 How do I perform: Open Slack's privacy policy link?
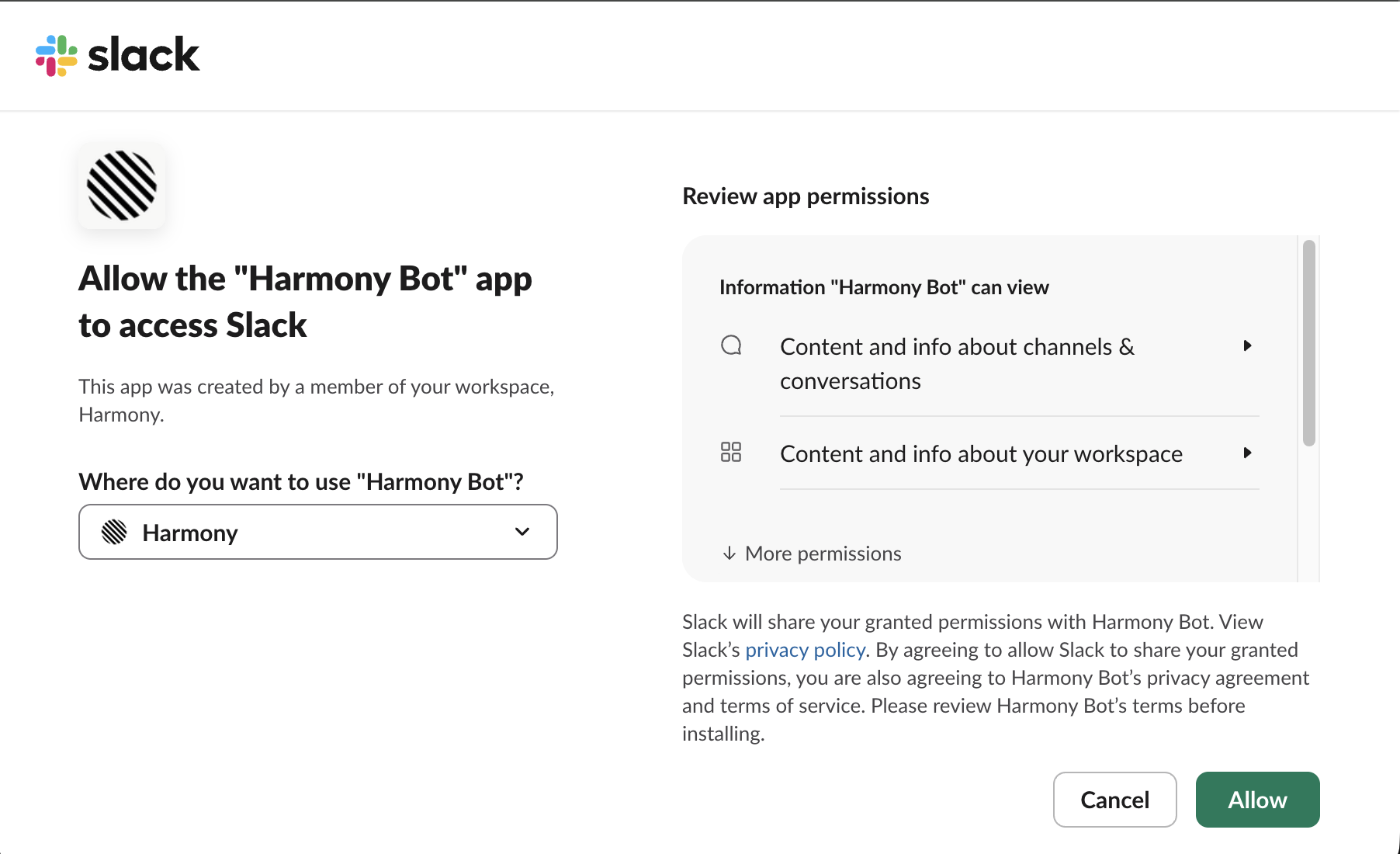(806, 650)
